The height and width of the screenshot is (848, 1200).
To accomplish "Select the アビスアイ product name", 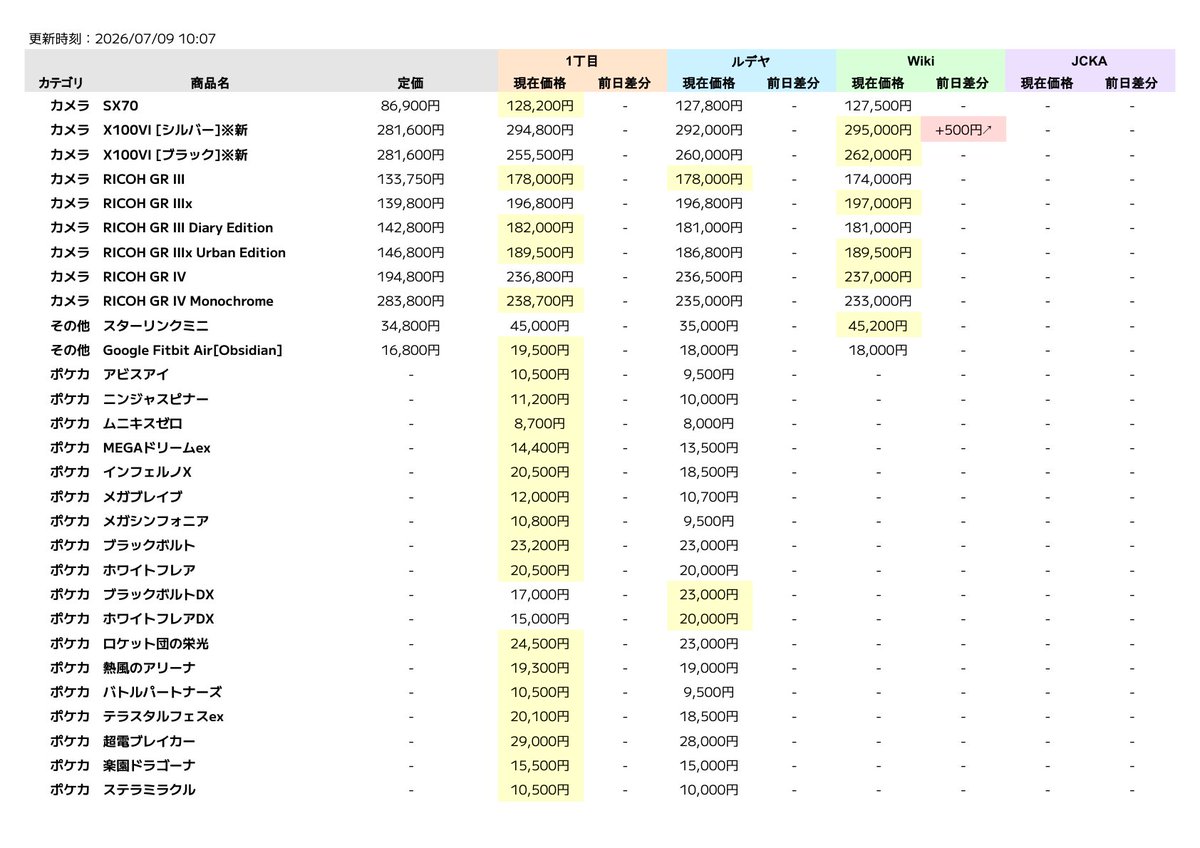I will 135,374.
